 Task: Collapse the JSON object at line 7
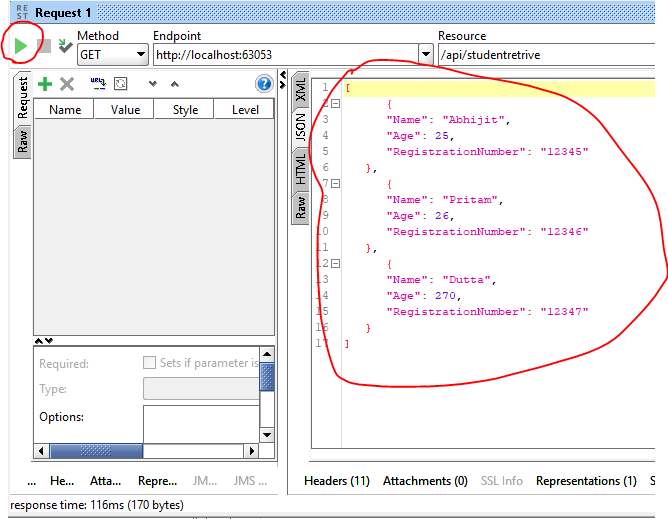click(x=336, y=184)
